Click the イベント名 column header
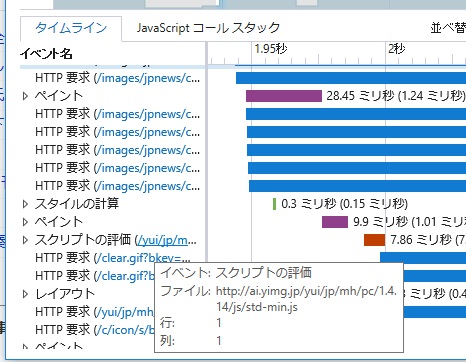This screenshot has height=362, width=466. coord(46,53)
